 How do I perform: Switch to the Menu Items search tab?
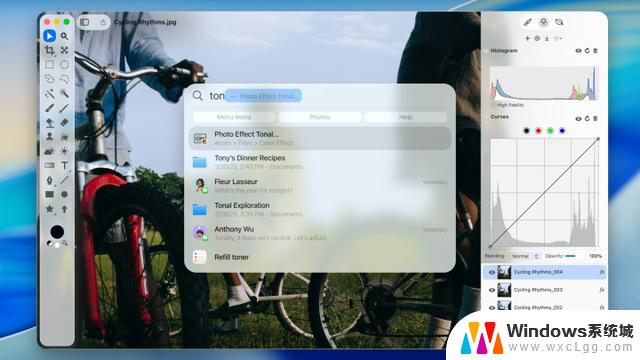pyautogui.click(x=234, y=117)
